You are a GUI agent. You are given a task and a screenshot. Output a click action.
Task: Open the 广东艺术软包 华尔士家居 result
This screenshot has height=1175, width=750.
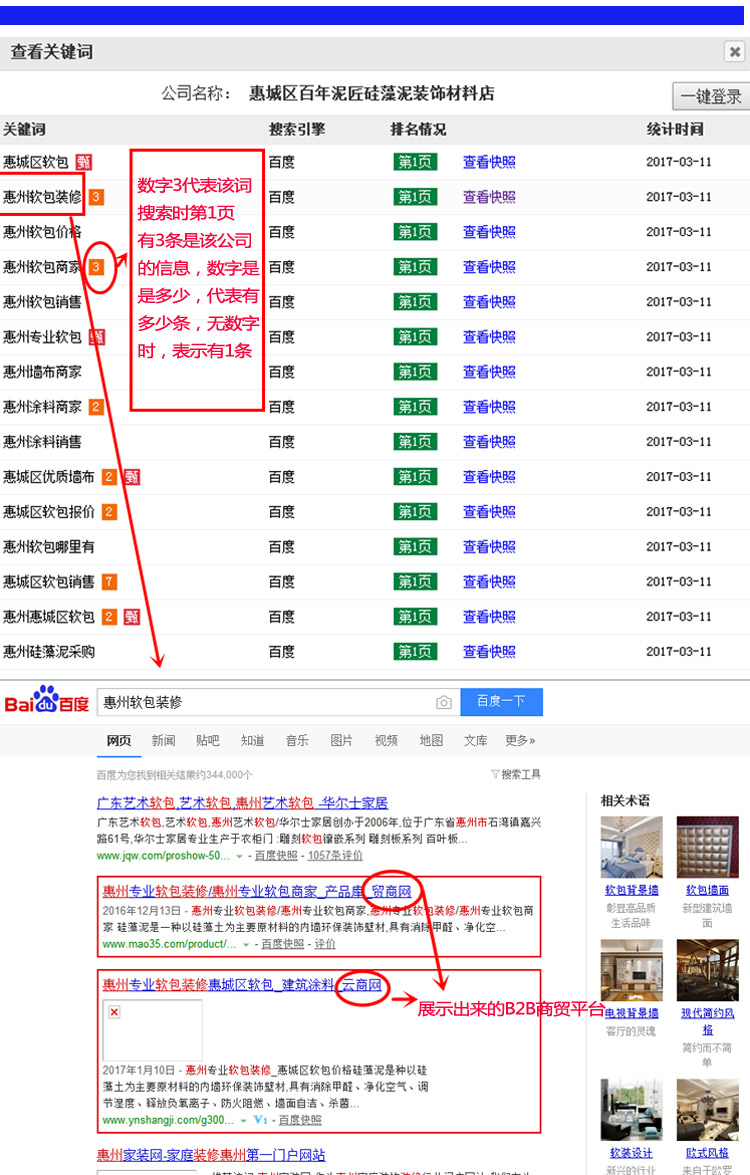242,803
